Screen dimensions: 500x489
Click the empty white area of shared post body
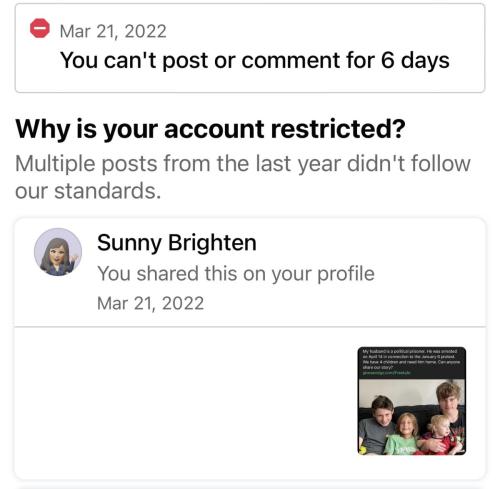tap(185, 402)
